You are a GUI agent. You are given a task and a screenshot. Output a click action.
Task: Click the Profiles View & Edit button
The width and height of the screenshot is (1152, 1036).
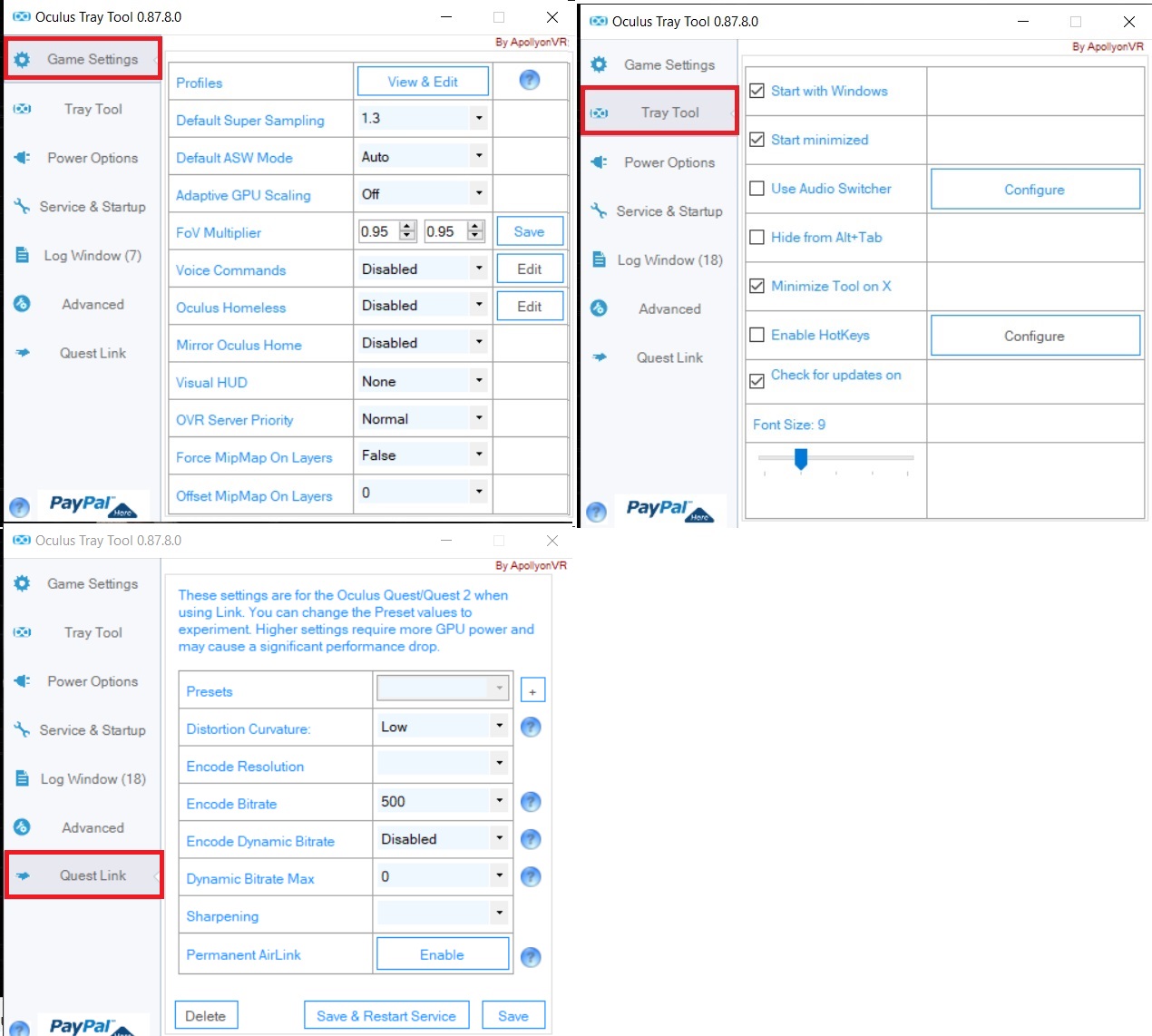click(423, 82)
